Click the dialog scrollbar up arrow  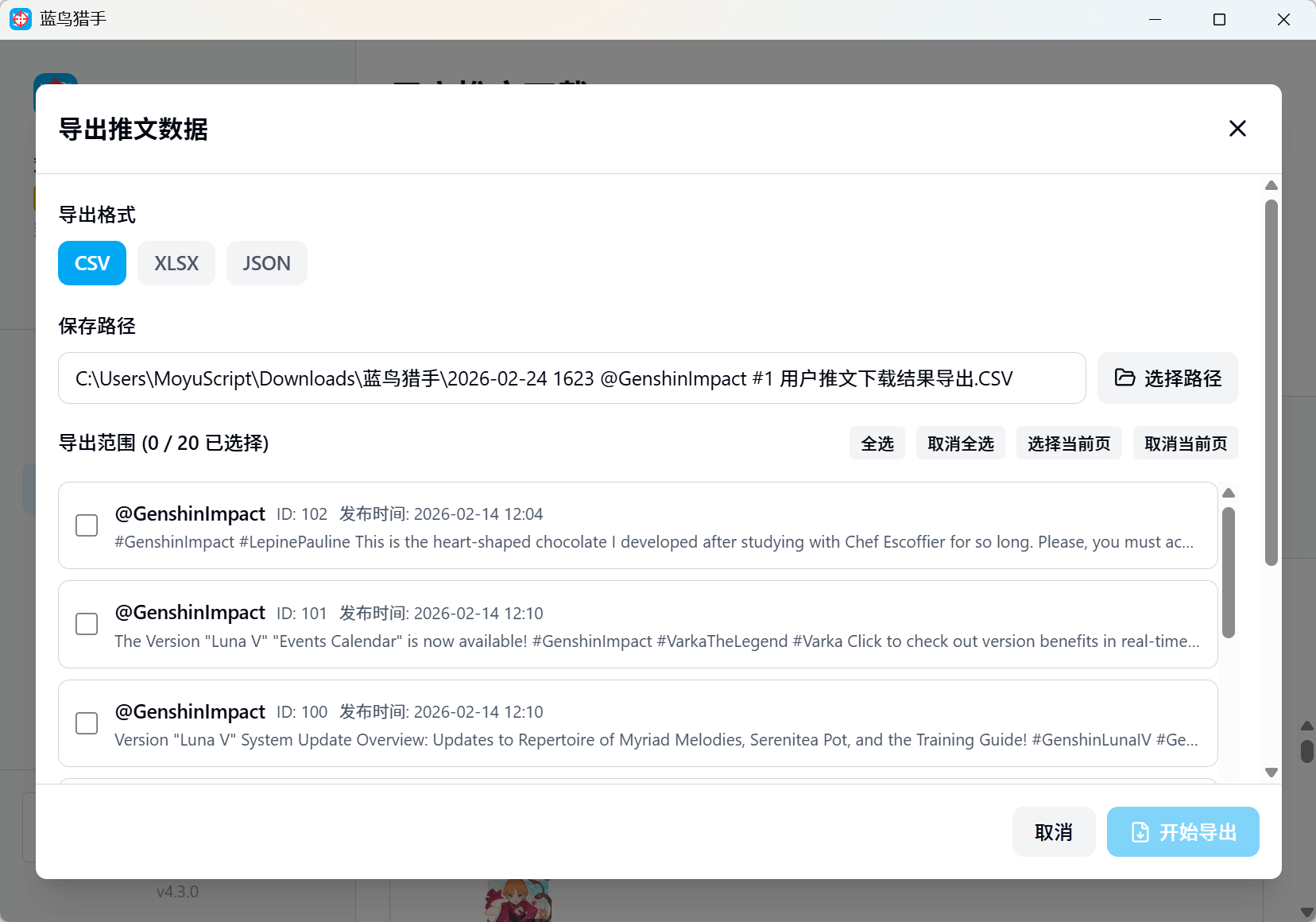click(1271, 185)
